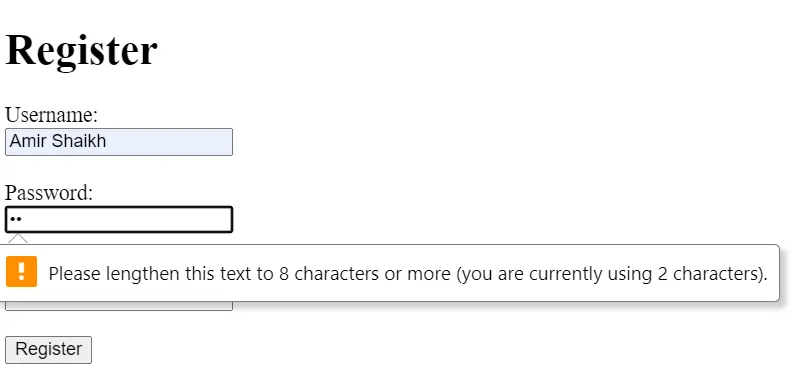Click the Register page heading

click(x=81, y=50)
